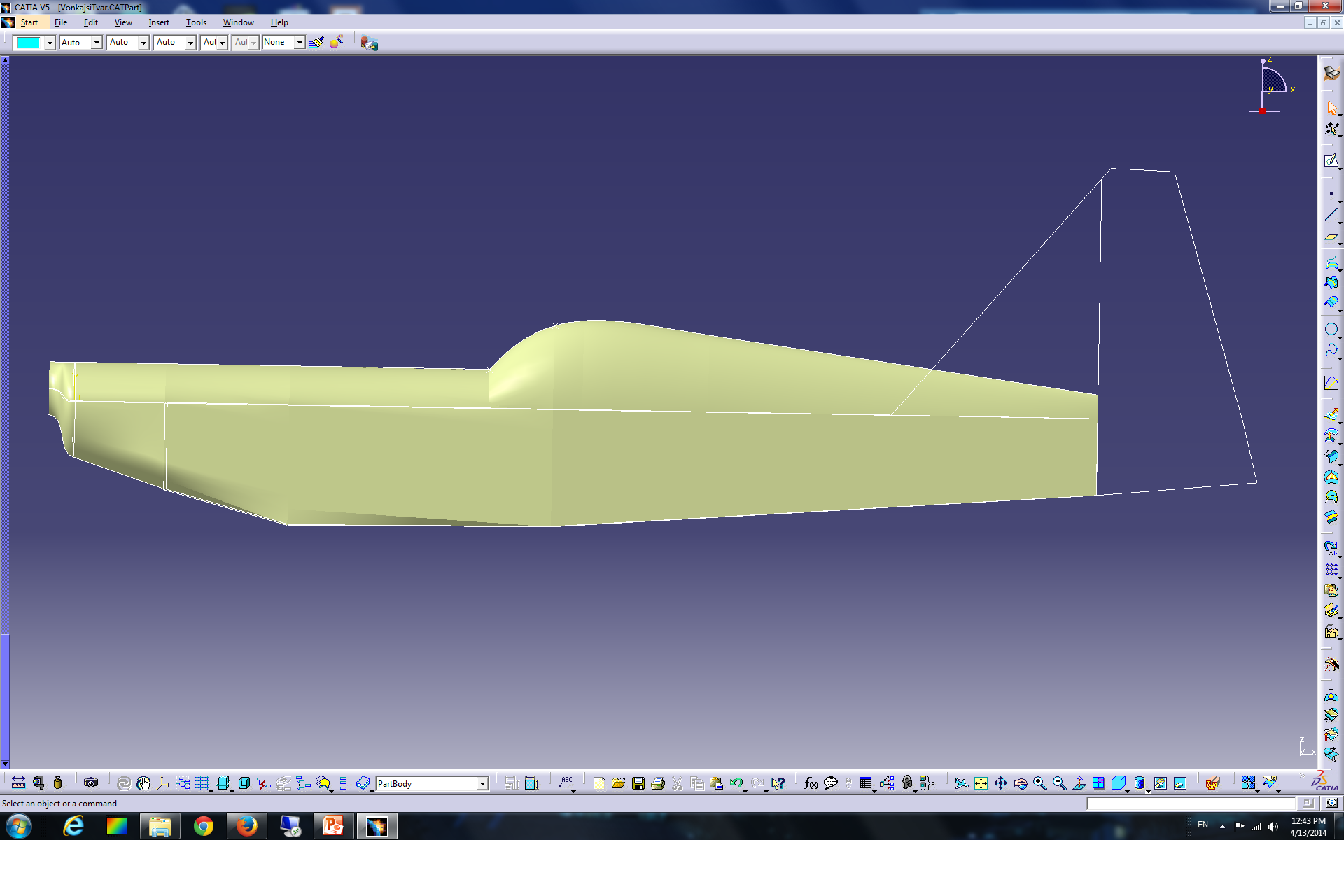Image resolution: width=1344 pixels, height=896 pixels.
Task: Select the Pan view tool
Action: (1000, 783)
